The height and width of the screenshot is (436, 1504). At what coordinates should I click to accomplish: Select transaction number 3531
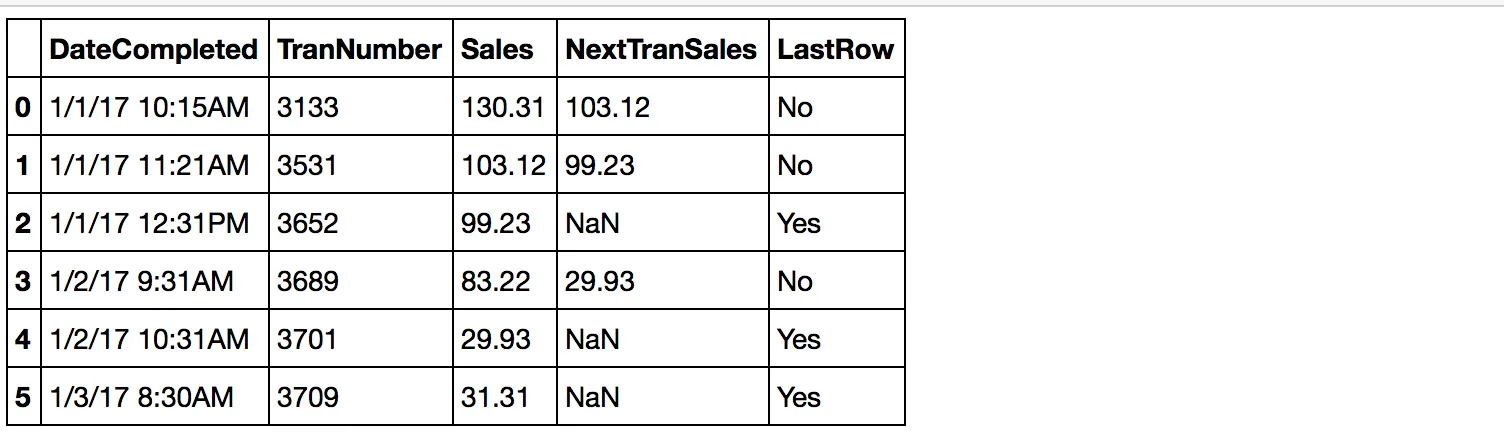tap(307, 165)
